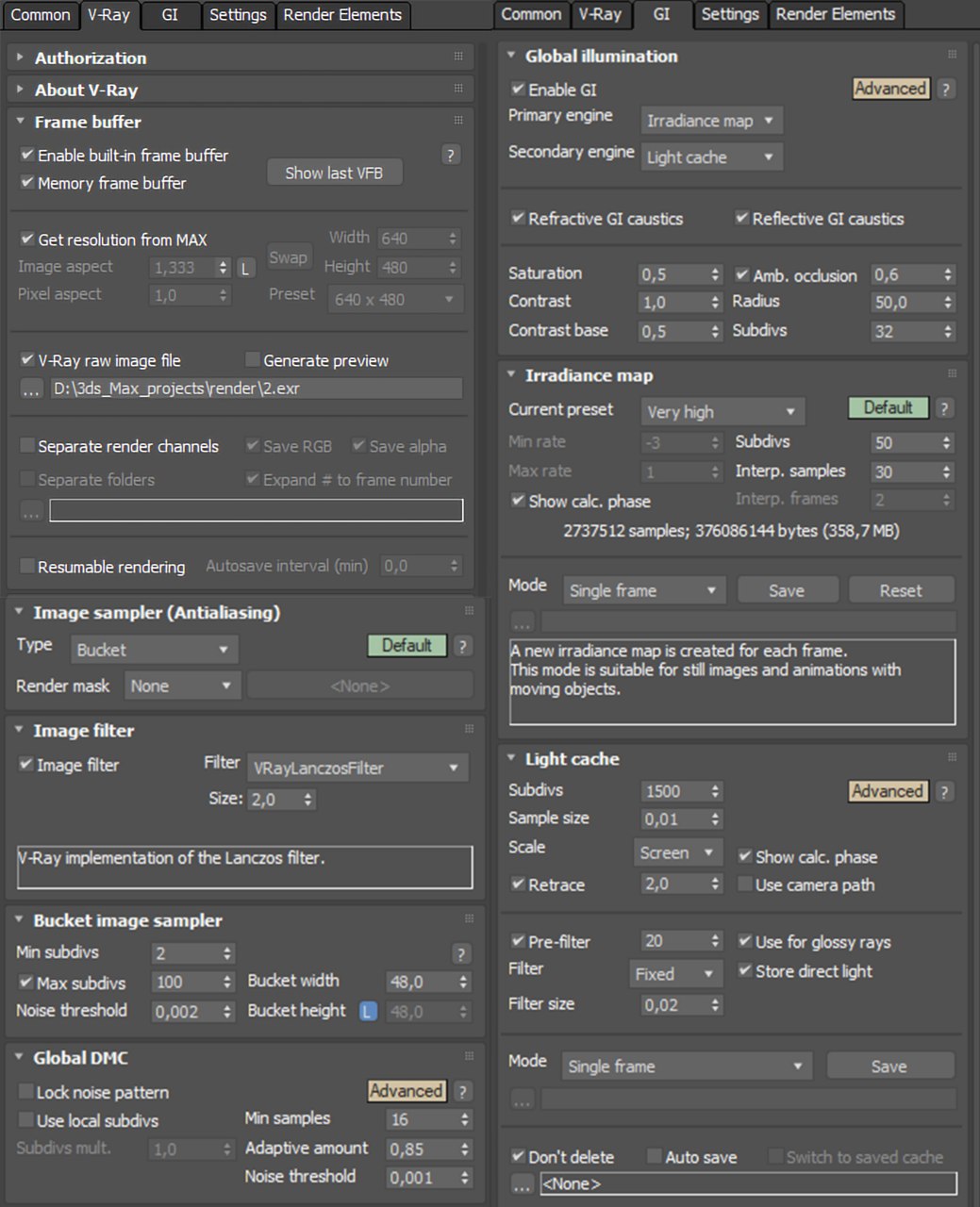The image size is (980, 1207).
Task: Toggle Get resolution from MAX
Action: [x=27, y=240]
